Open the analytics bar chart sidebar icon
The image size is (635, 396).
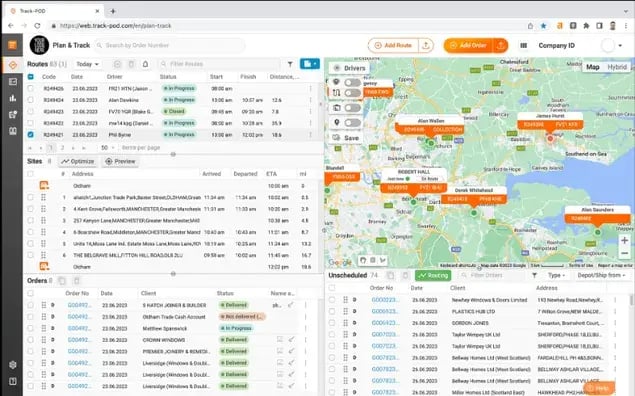point(13,98)
